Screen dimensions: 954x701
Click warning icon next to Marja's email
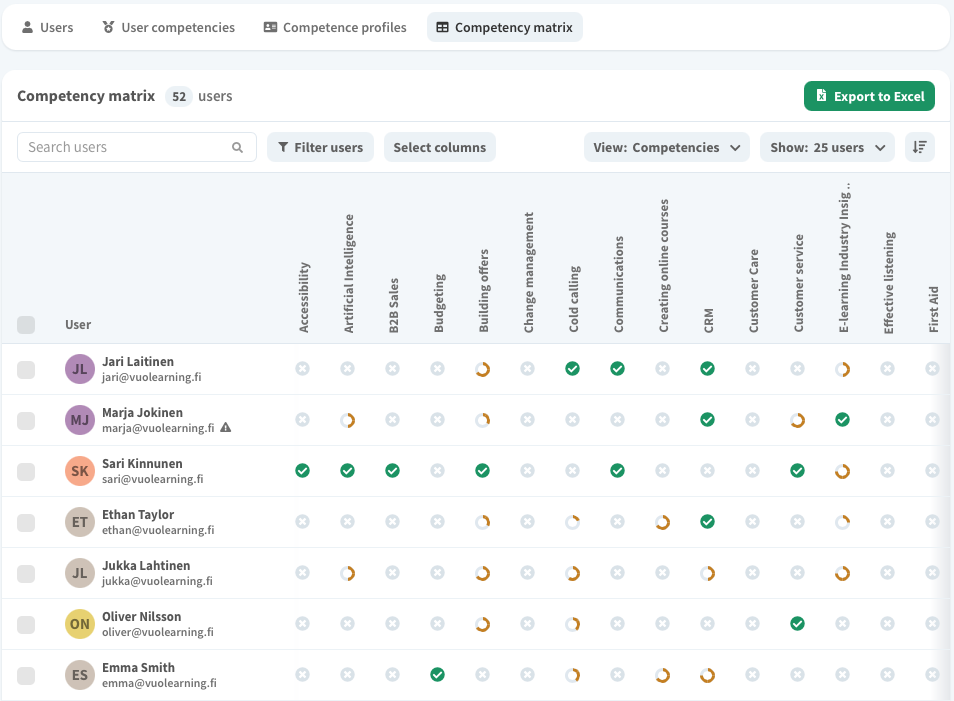(x=226, y=428)
